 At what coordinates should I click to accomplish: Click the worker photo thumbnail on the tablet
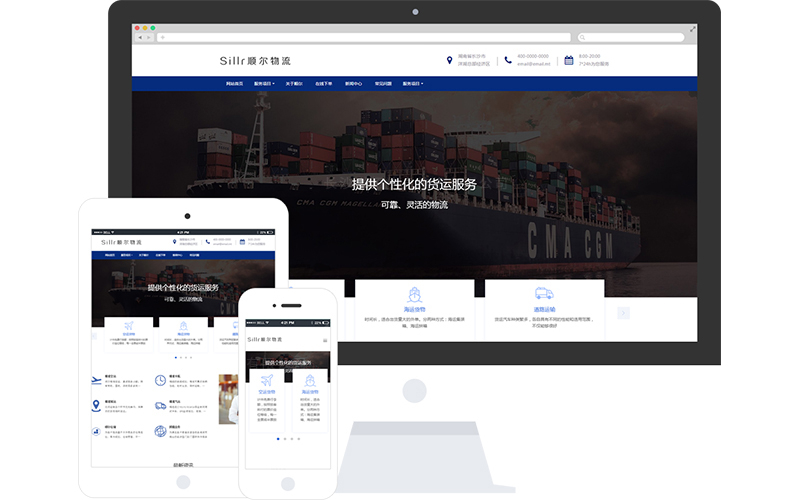pyautogui.click(x=229, y=399)
